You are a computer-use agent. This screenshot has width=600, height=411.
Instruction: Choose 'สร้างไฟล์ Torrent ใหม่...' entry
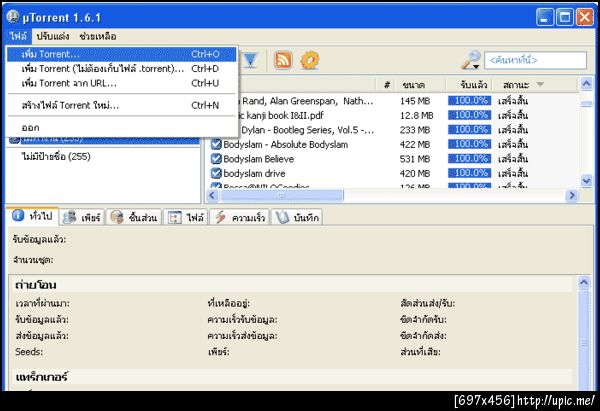click(x=122, y=105)
